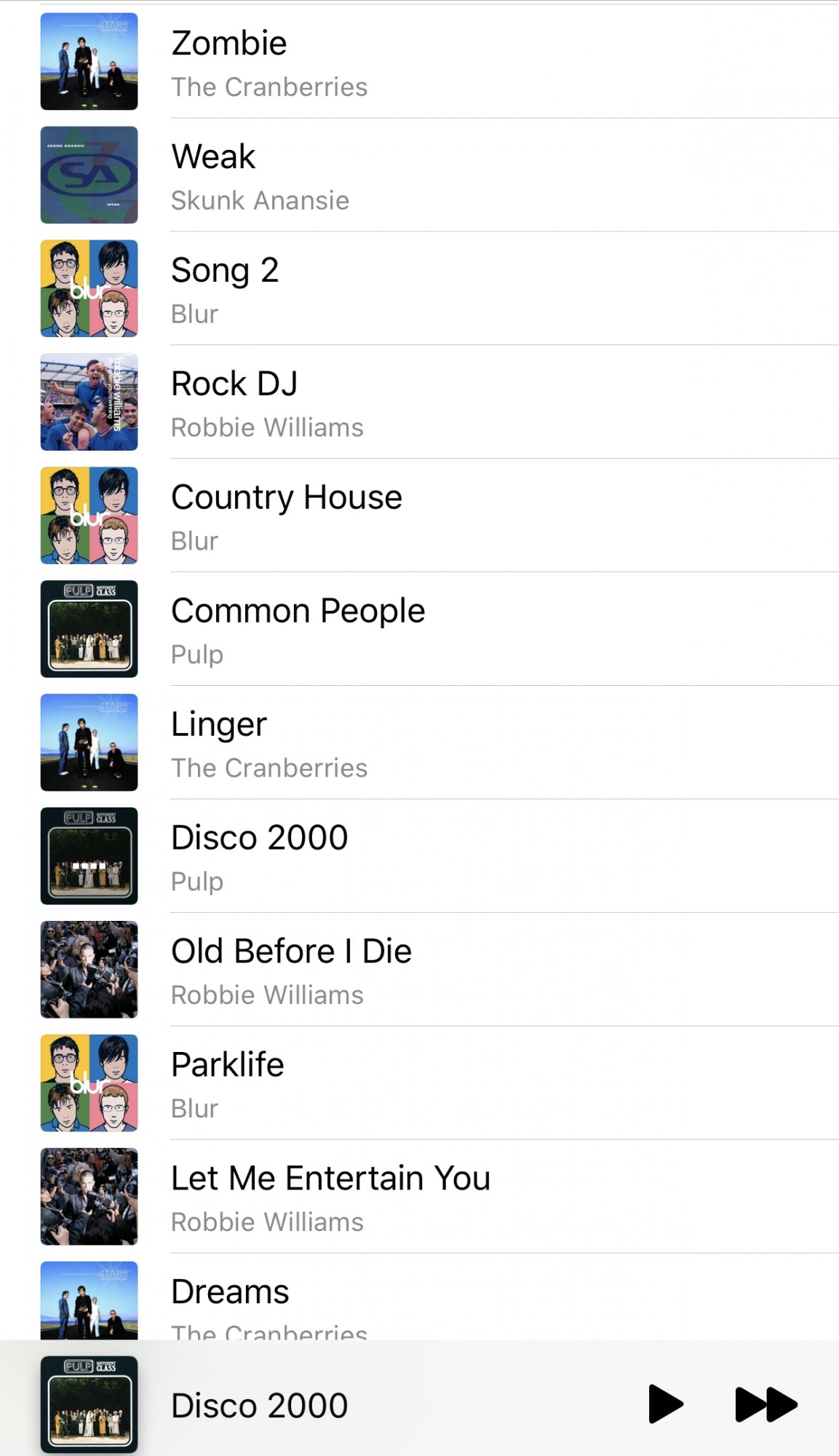Tap the Skunk Anansie Weak album cover
Viewport: 839px width, 1456px height.
pos(89,175)
